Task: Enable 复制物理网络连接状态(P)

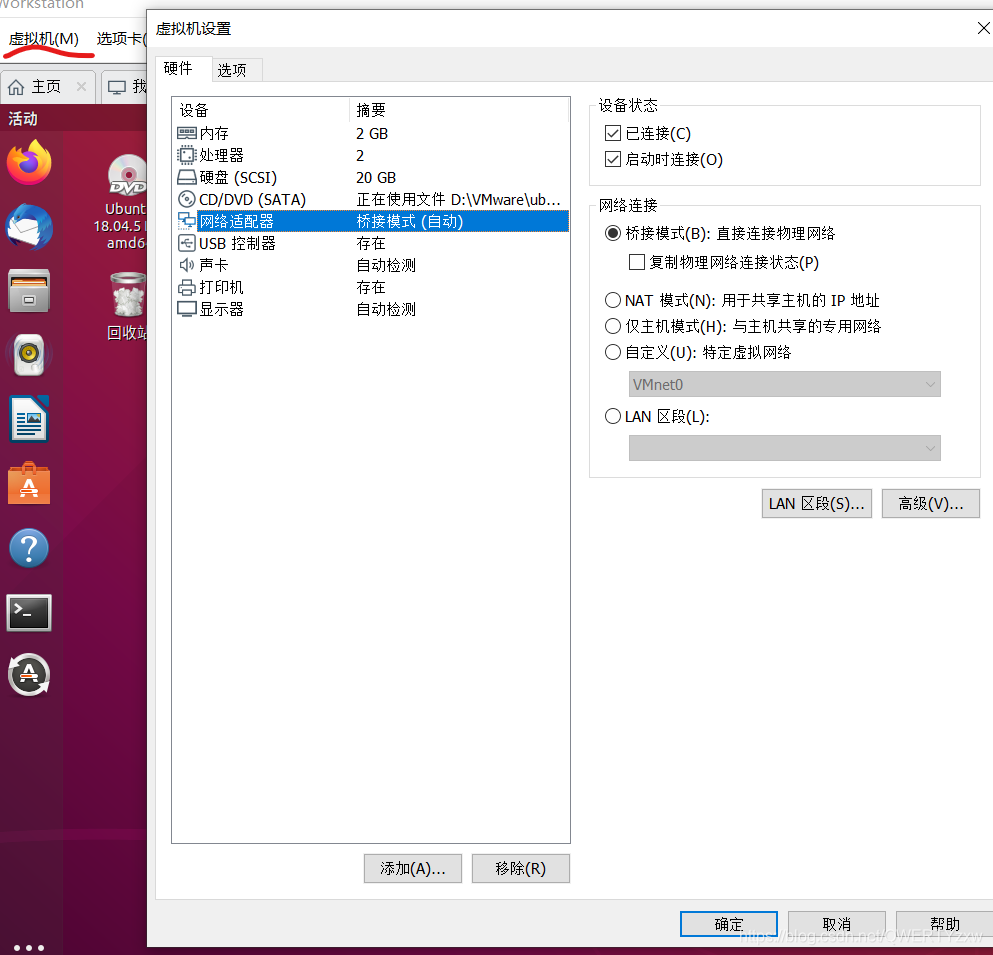Action: click(x=637, y=262)
